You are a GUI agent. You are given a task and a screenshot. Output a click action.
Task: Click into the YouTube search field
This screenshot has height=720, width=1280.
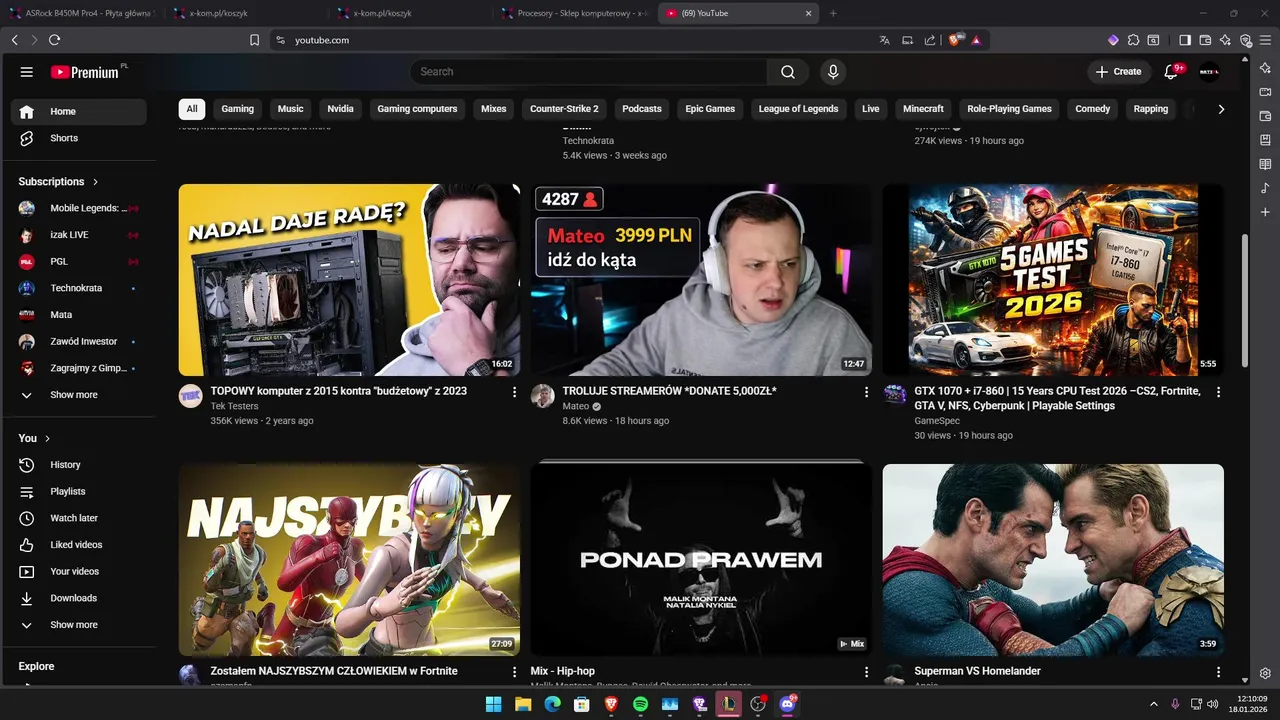pos(590,72)
